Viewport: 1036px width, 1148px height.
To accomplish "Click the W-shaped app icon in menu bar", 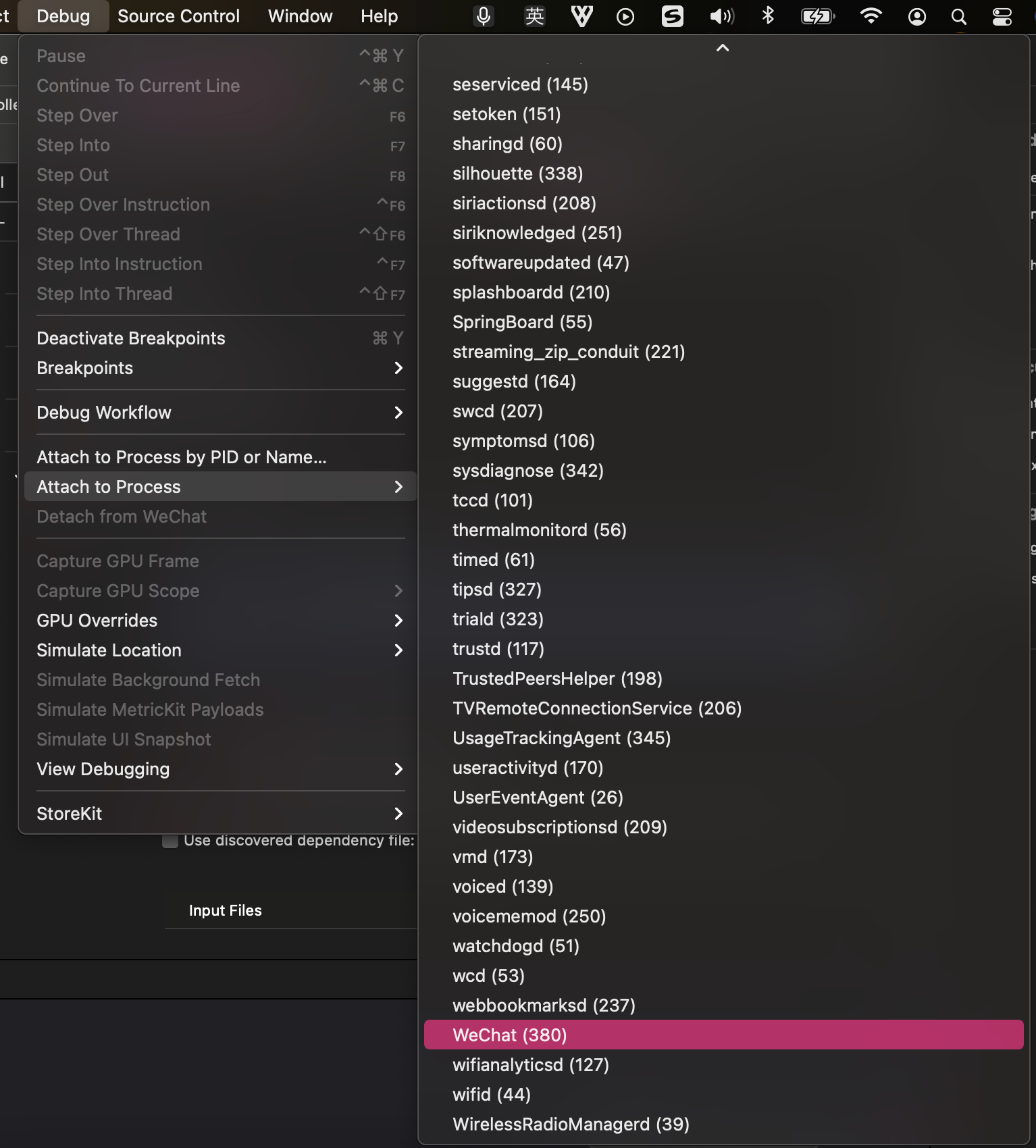I will [581, 16].
